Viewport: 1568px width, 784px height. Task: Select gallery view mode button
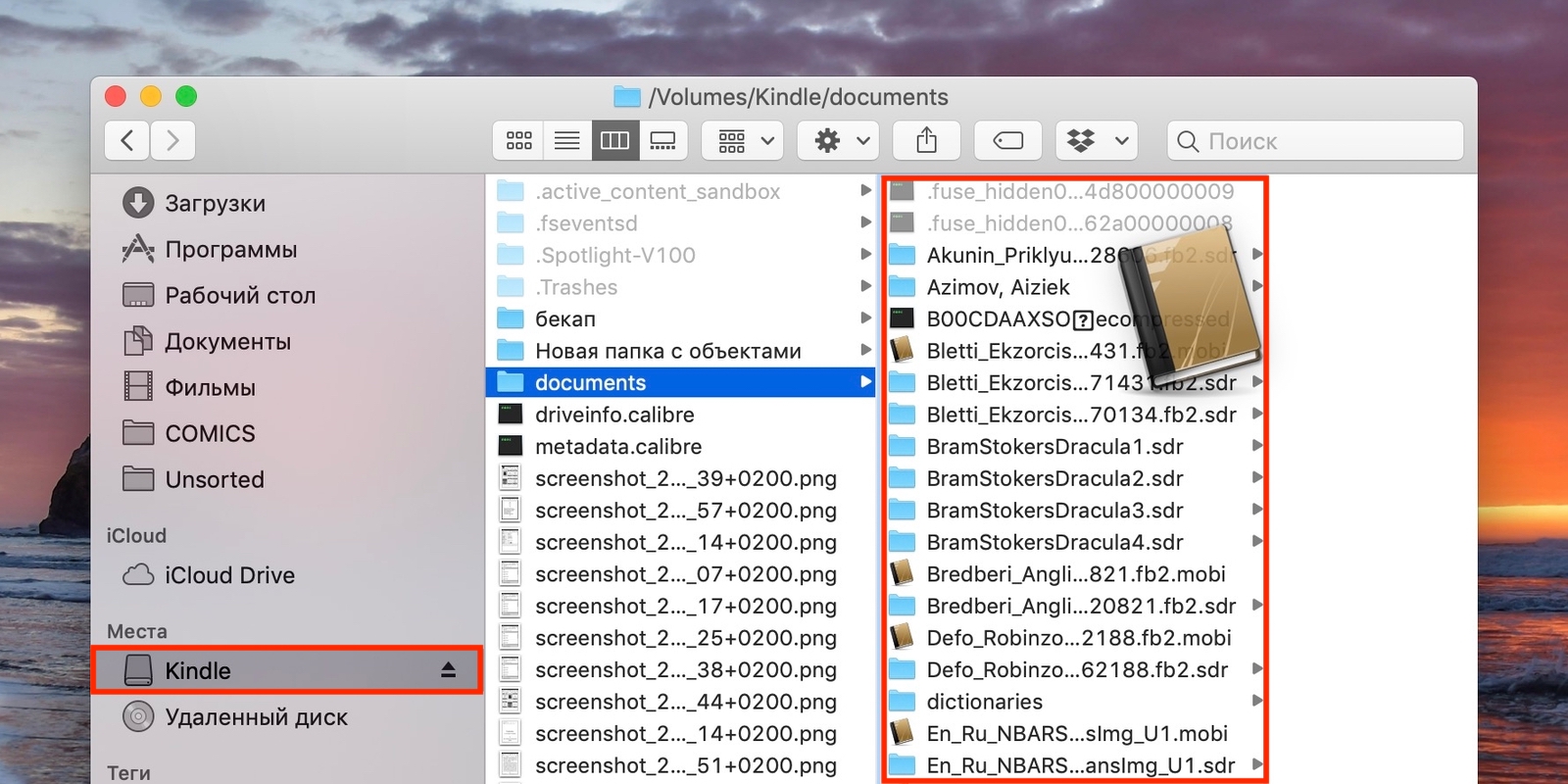coord(663,141)
